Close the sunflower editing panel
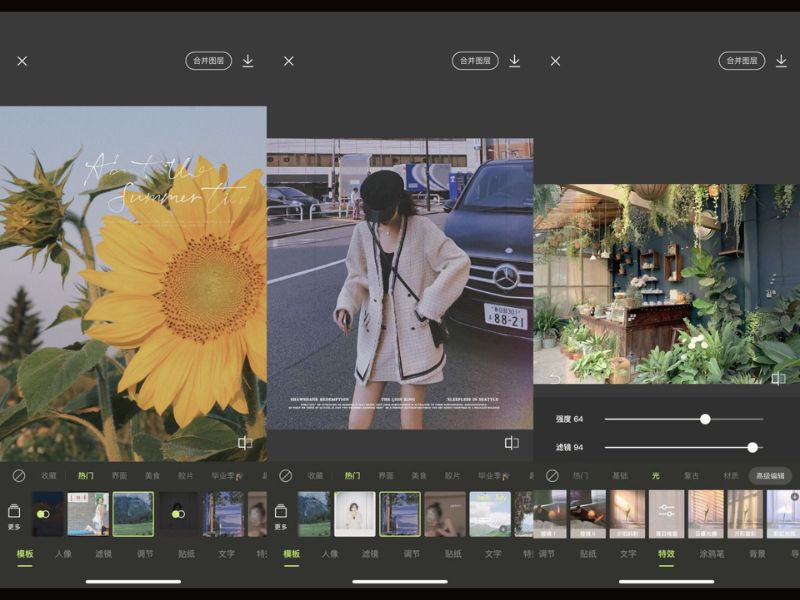 point(22,61)
